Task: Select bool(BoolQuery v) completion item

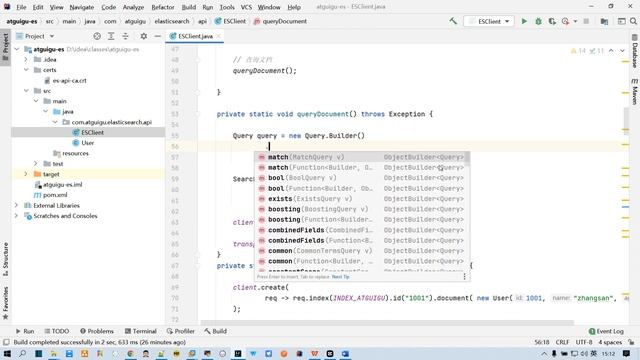Action: [362, 178]
